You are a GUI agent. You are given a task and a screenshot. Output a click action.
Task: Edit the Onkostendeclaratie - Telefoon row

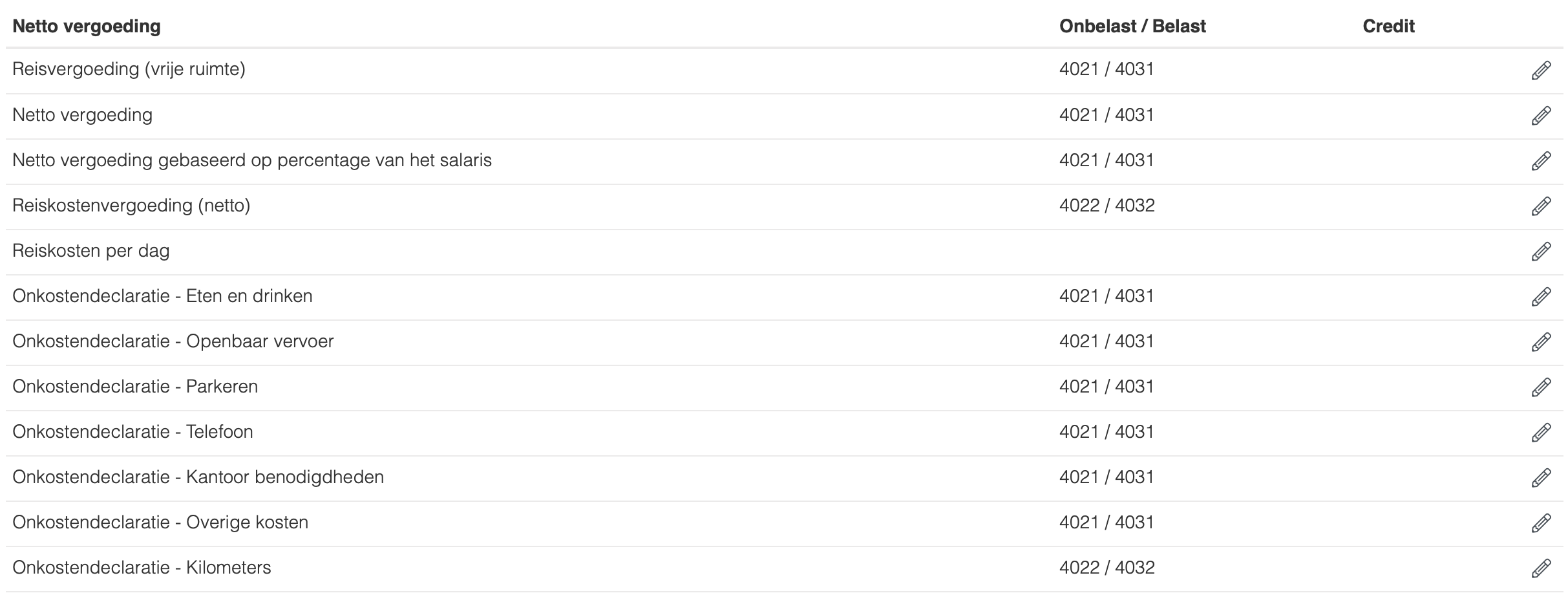click(1541, 433)
